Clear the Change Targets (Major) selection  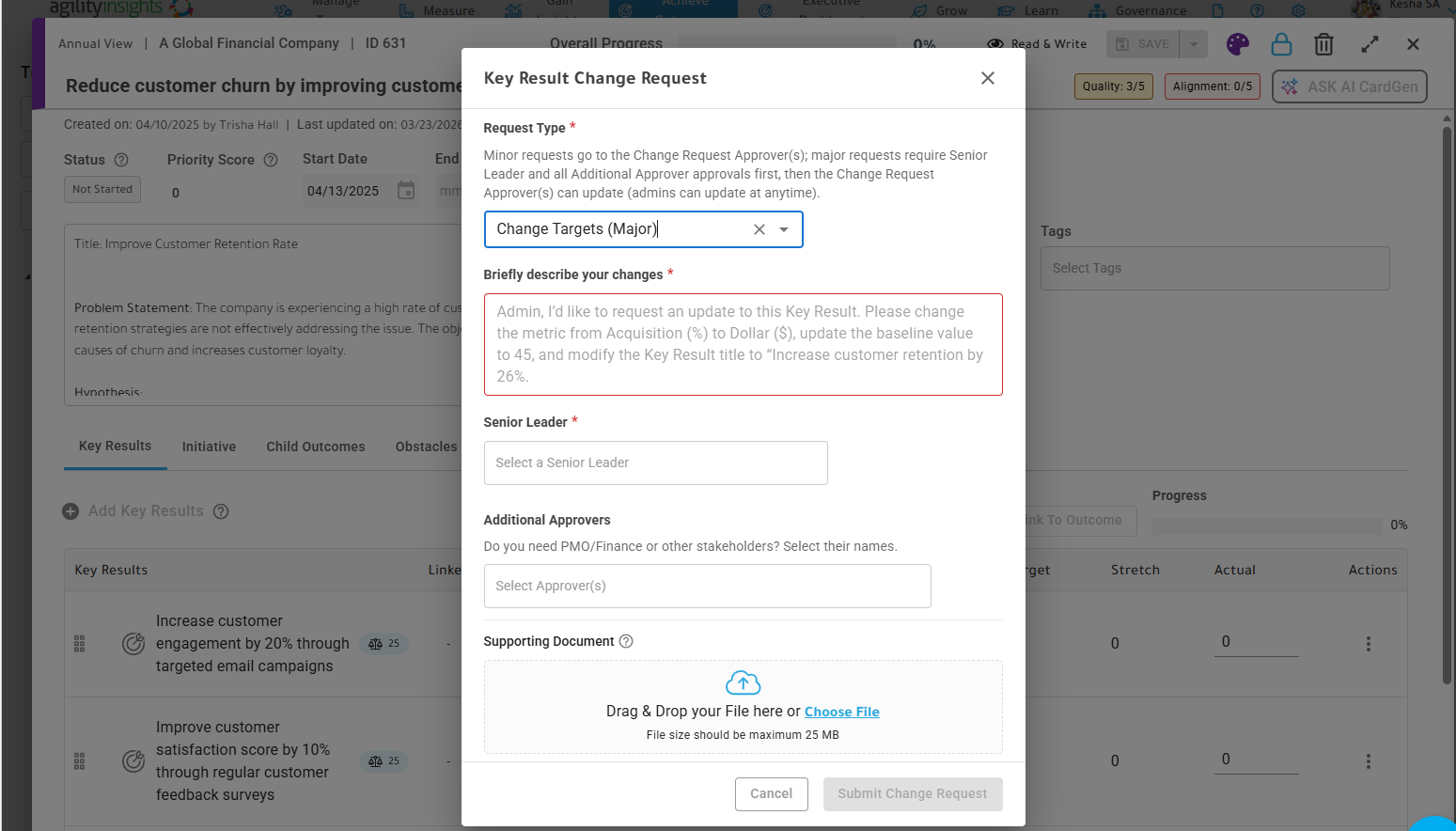tap(759, 229)
